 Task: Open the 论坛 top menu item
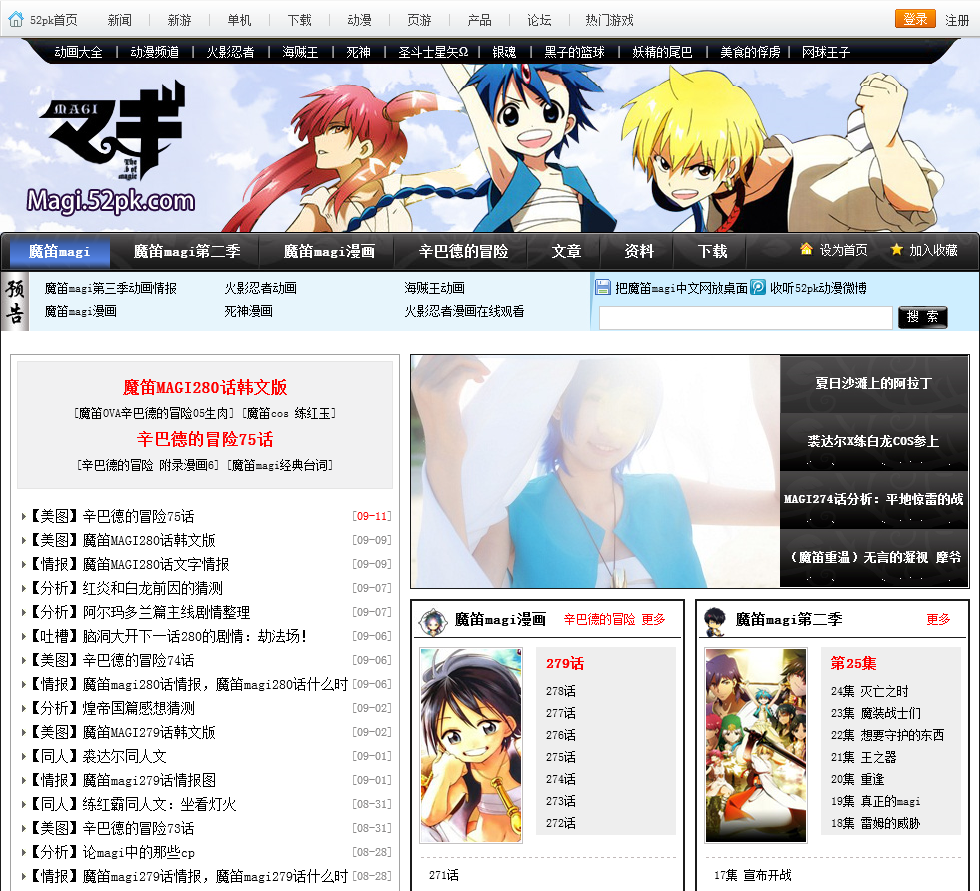pos(539,20)
